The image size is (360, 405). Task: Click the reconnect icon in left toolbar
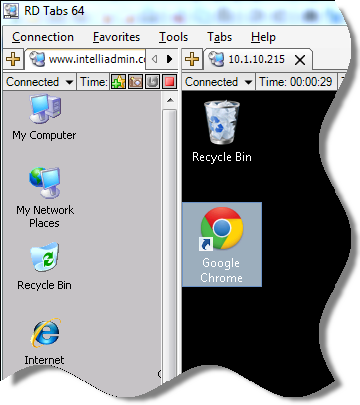point(152,82)
